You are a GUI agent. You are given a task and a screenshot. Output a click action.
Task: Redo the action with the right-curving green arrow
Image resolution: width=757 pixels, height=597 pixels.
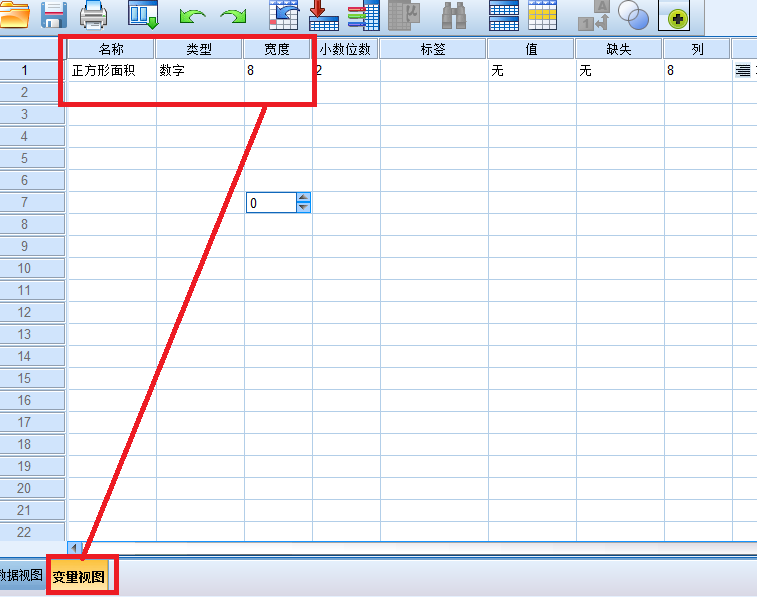234,16
